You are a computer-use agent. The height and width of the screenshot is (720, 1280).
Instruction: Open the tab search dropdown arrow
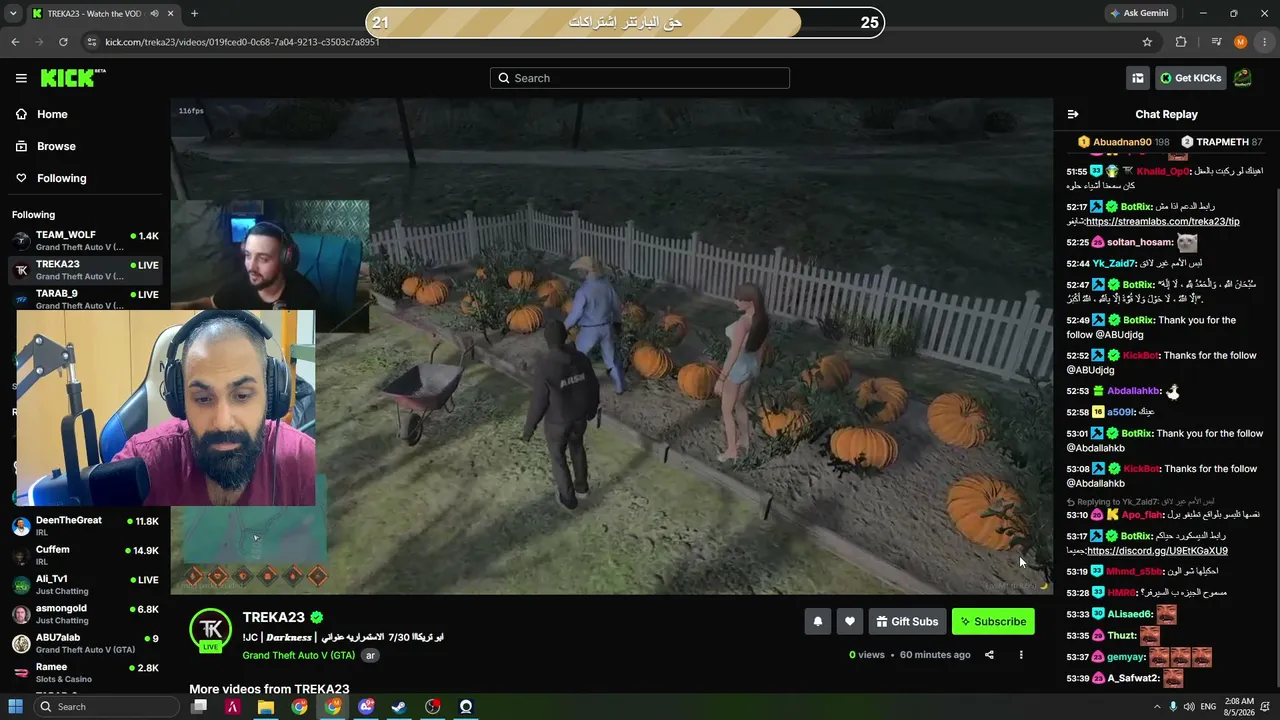tap(12, 13)
